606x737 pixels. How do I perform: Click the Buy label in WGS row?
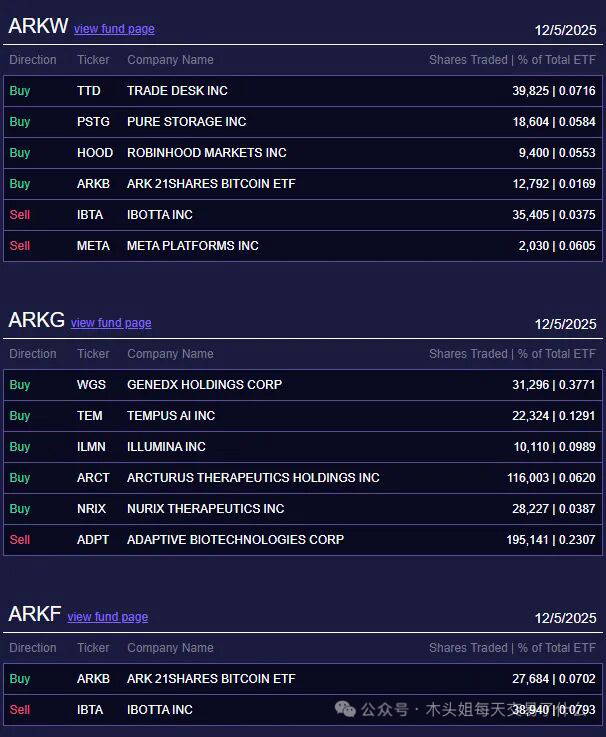pos(20,385)
